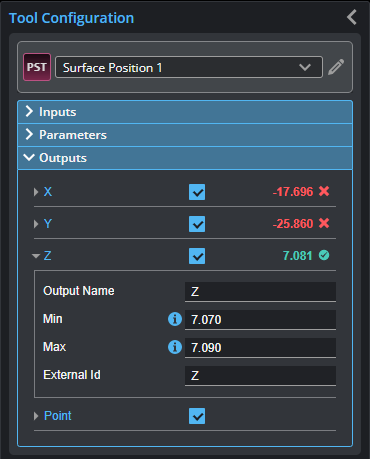Expand the Parameters section

(185, 135)
